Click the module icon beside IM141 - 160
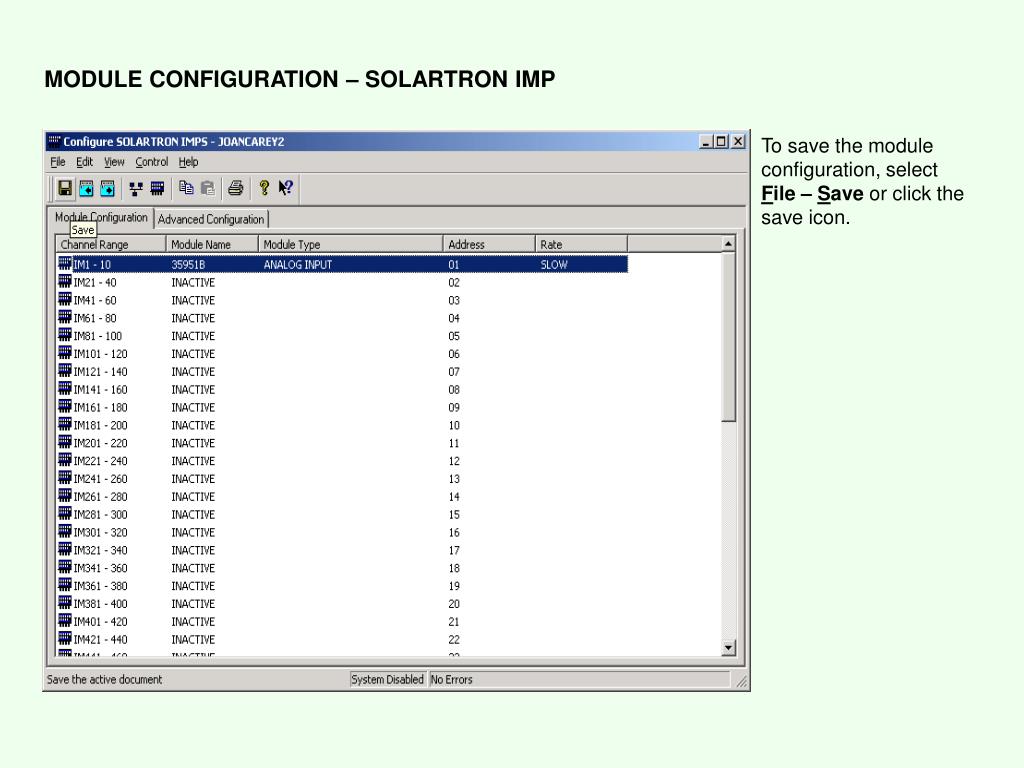1024x768 pixels. pos(65,389)
